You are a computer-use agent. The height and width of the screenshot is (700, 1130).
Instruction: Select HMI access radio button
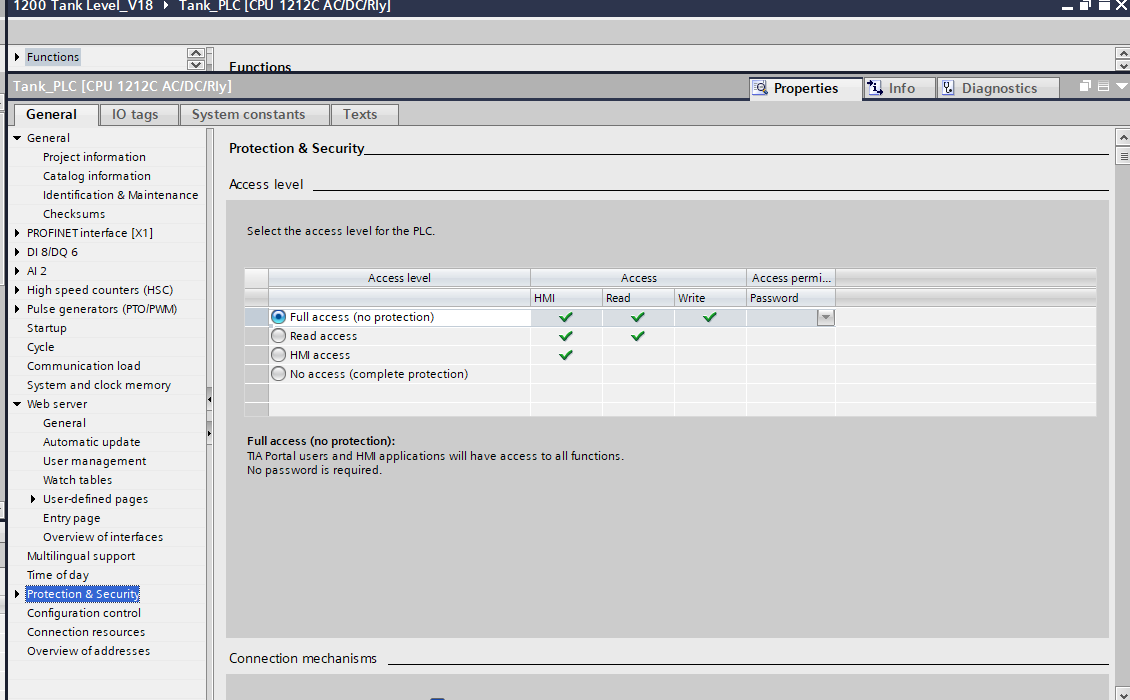(x=278, y=355)
